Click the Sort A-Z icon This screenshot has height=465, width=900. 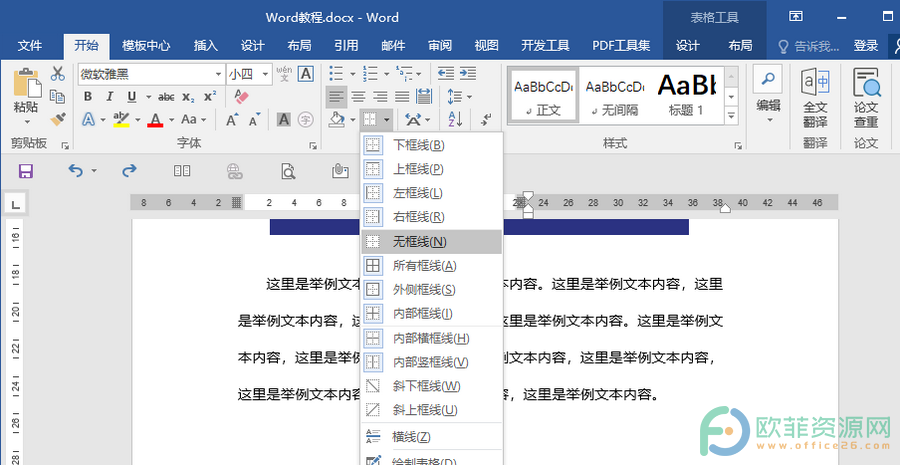click(456, 119)
